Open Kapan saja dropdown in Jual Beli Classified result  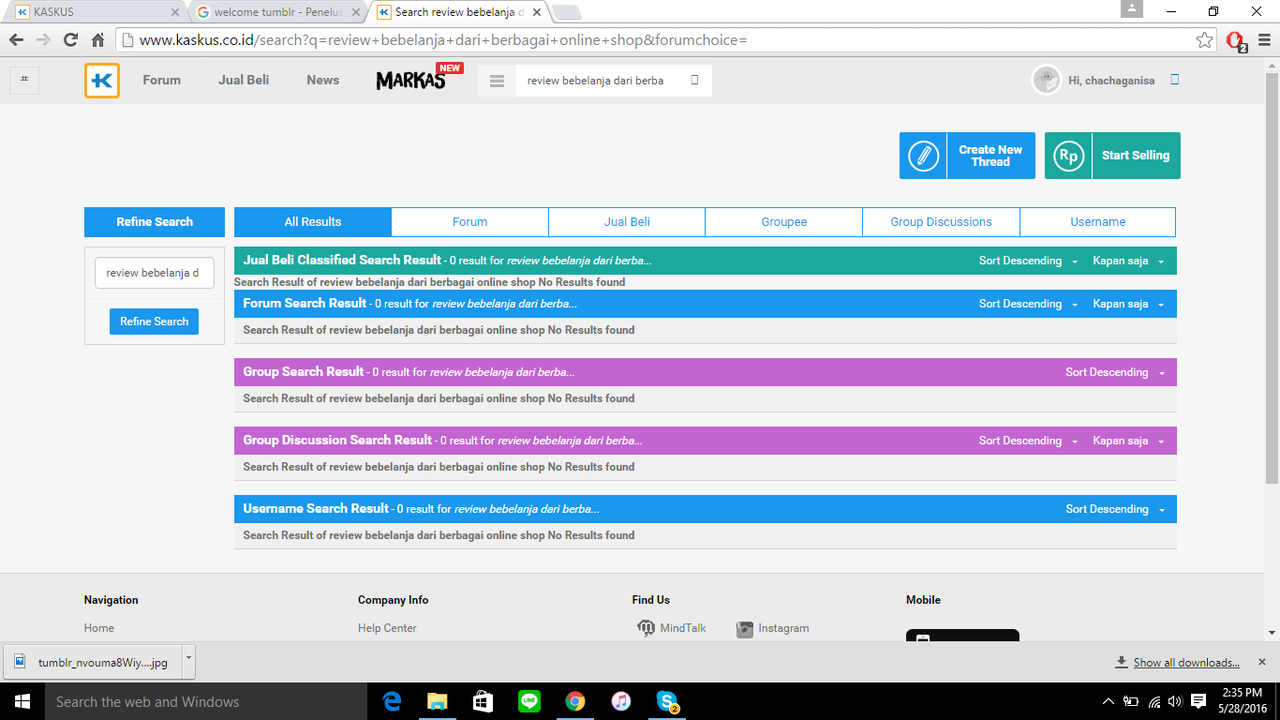point(1129,261)
